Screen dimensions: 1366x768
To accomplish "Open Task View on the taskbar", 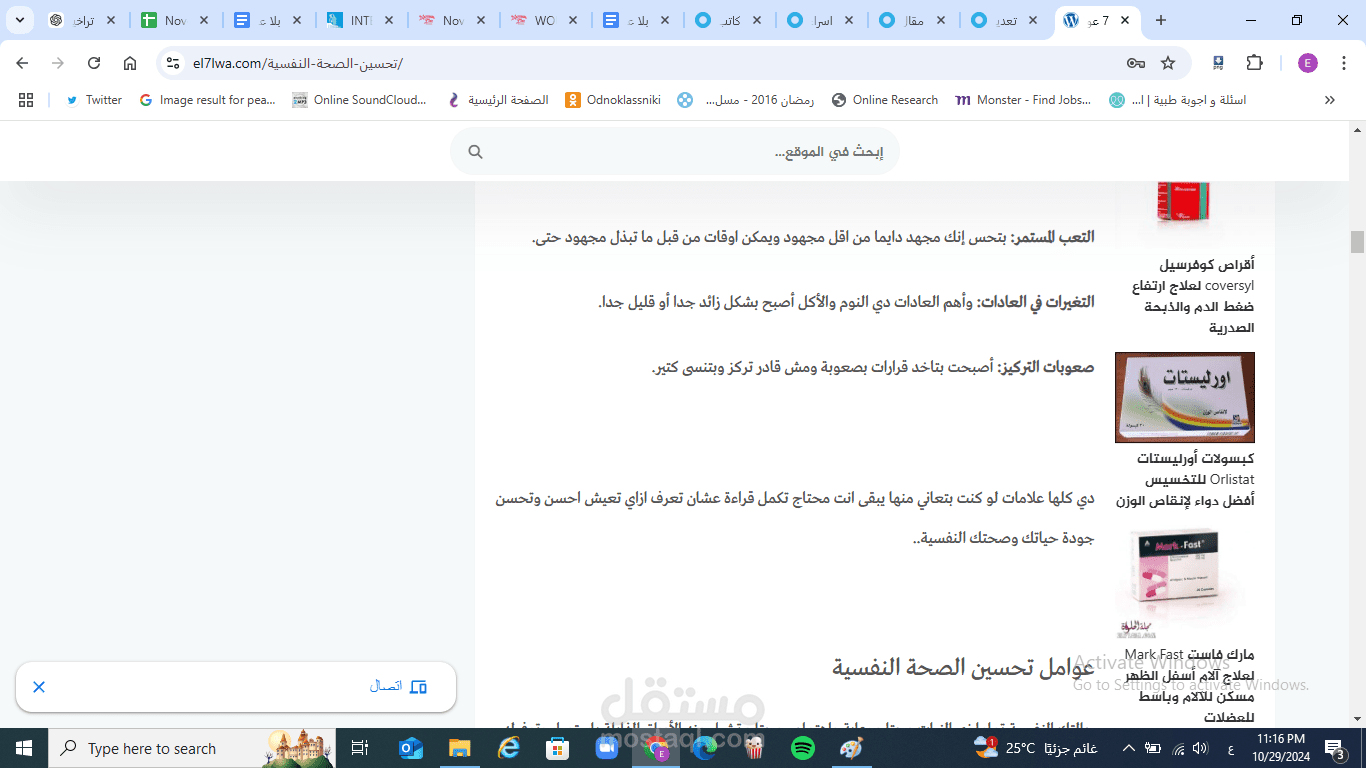I will (x=360, y=748).
